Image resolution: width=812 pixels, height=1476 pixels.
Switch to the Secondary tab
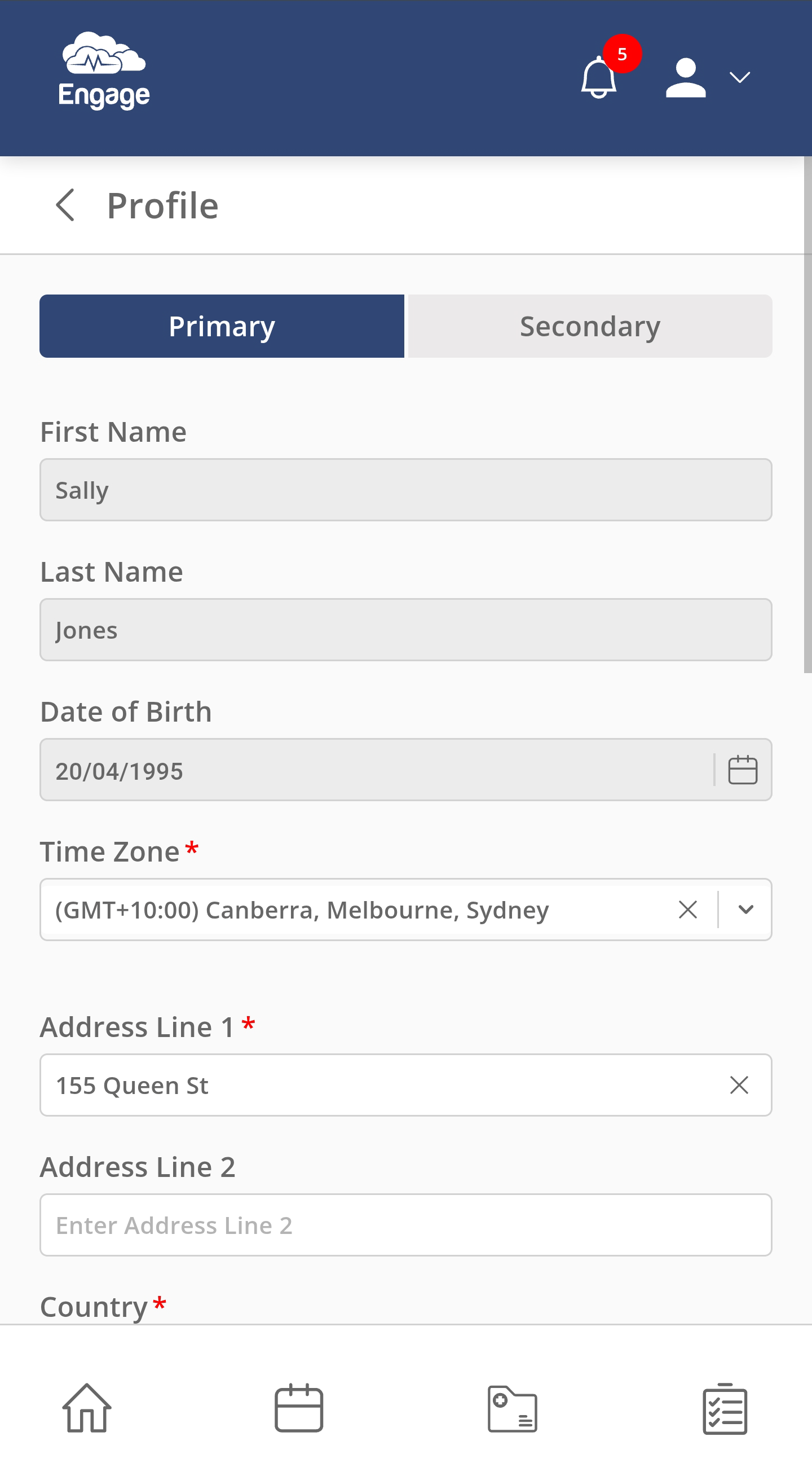pos(589,327)
